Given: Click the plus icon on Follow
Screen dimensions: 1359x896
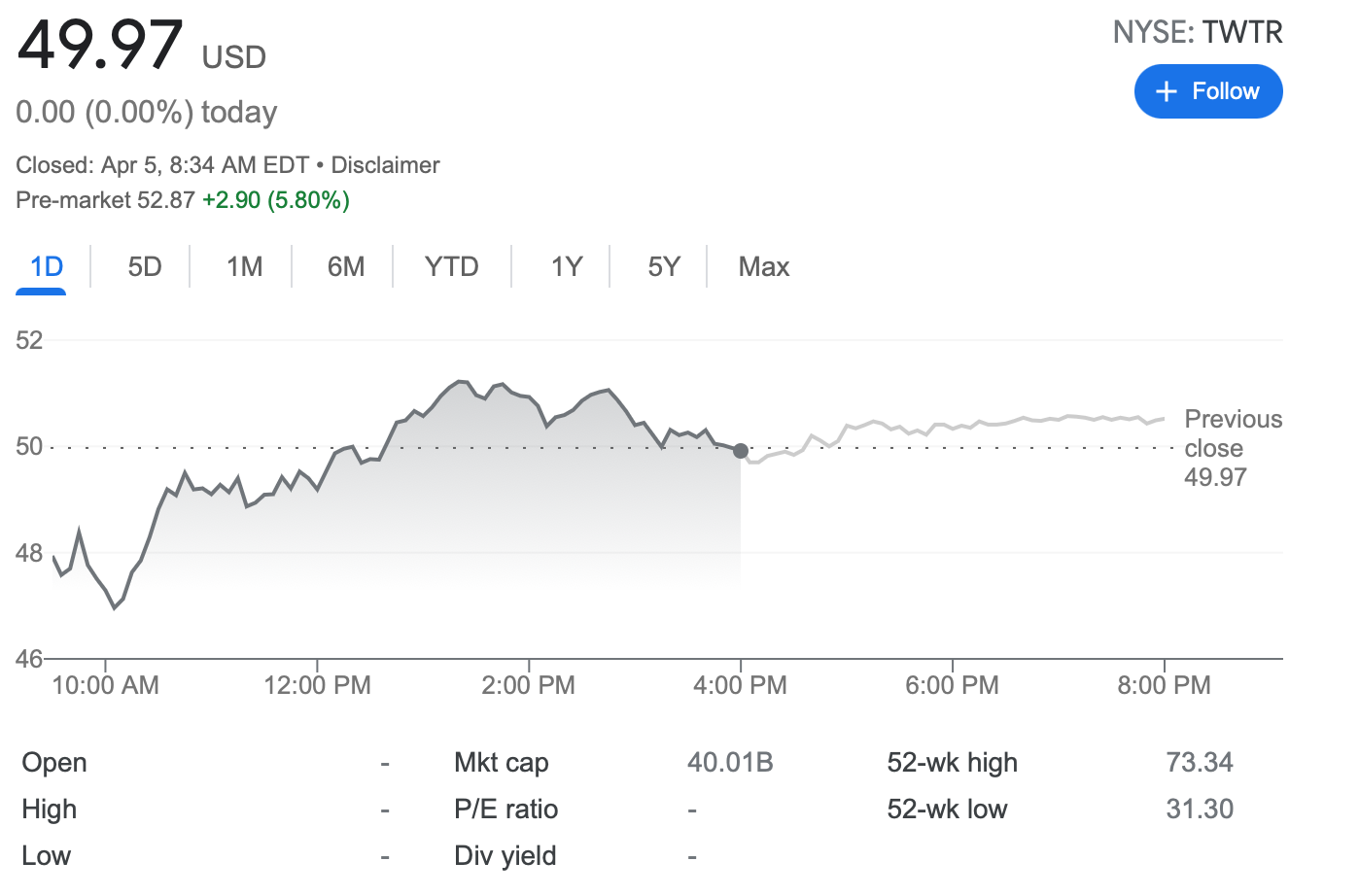Looking at the screenshot, I should coord(1167,91).
